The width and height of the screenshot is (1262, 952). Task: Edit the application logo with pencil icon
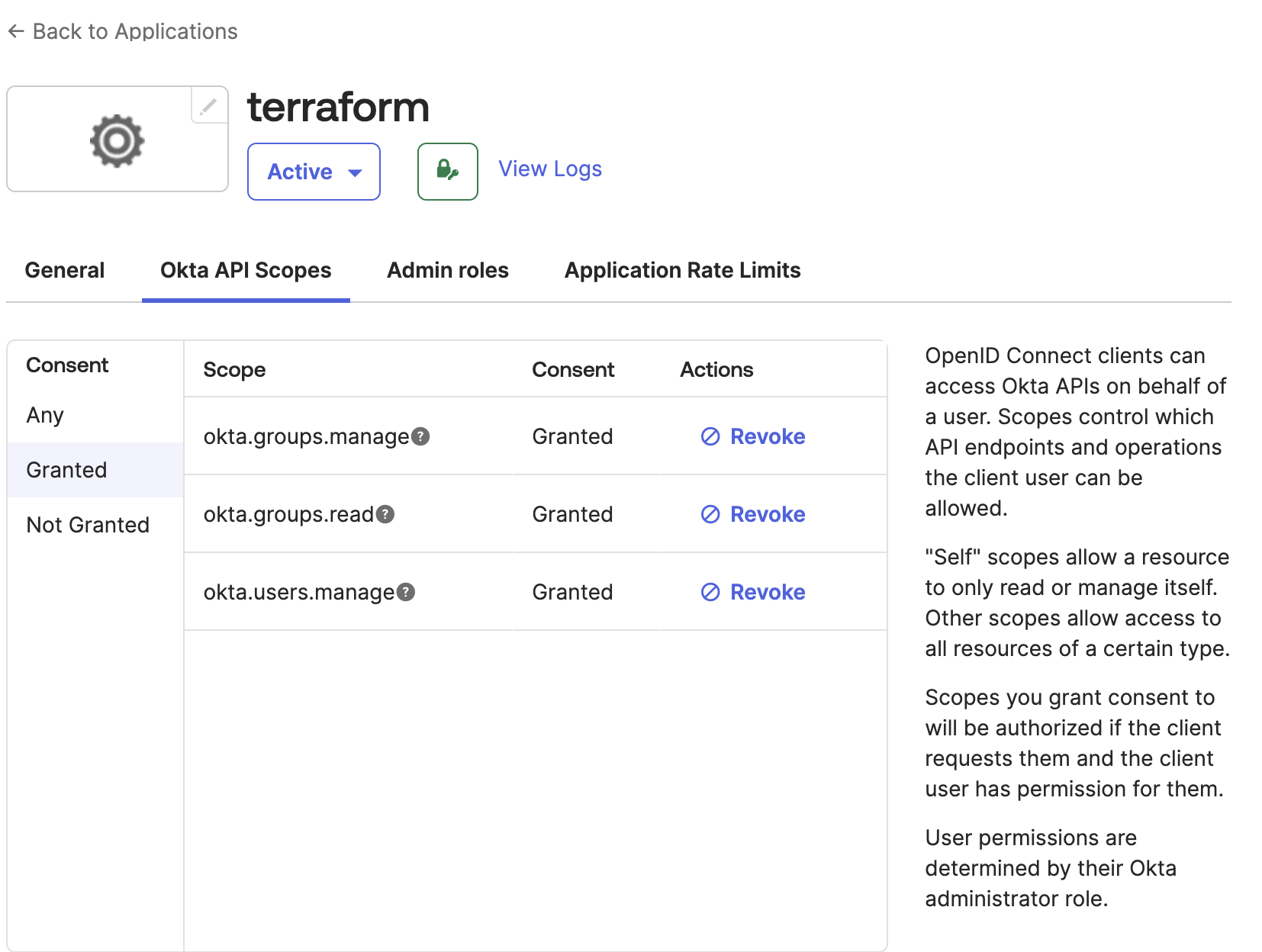click(208, 106)
